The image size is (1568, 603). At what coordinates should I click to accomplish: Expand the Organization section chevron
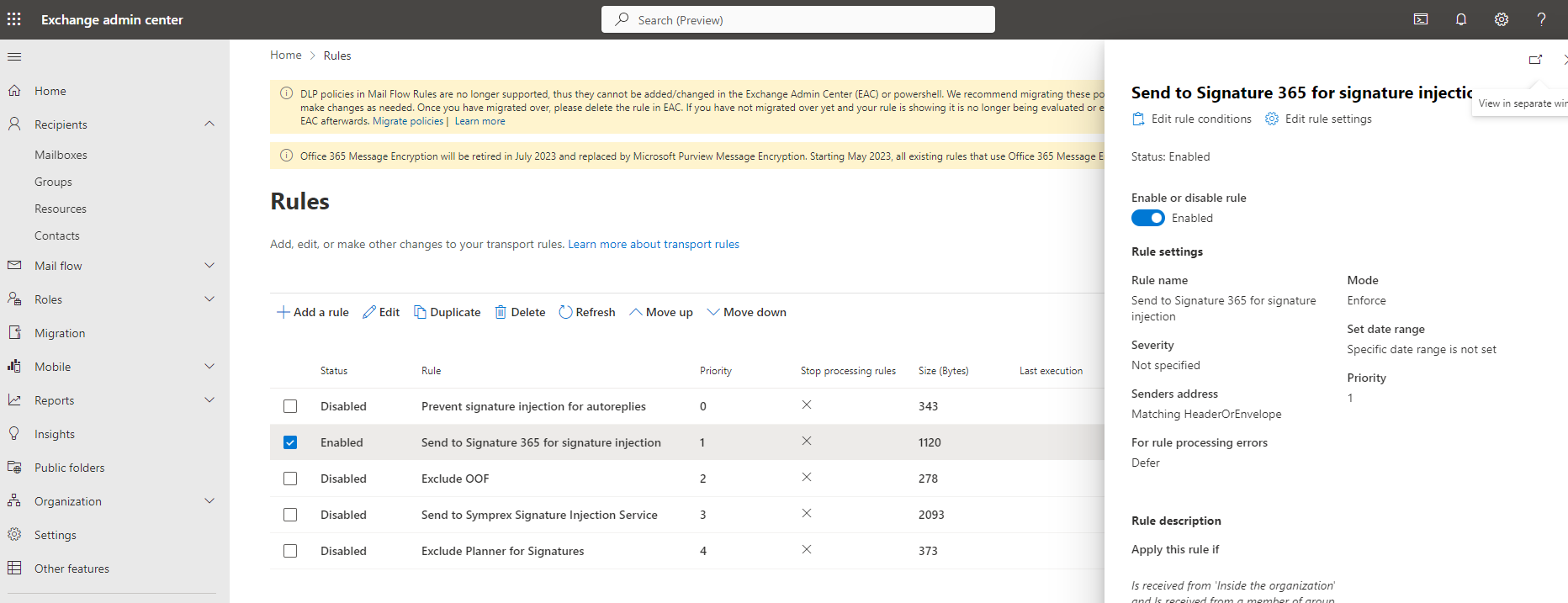click(x=209, y=500)
